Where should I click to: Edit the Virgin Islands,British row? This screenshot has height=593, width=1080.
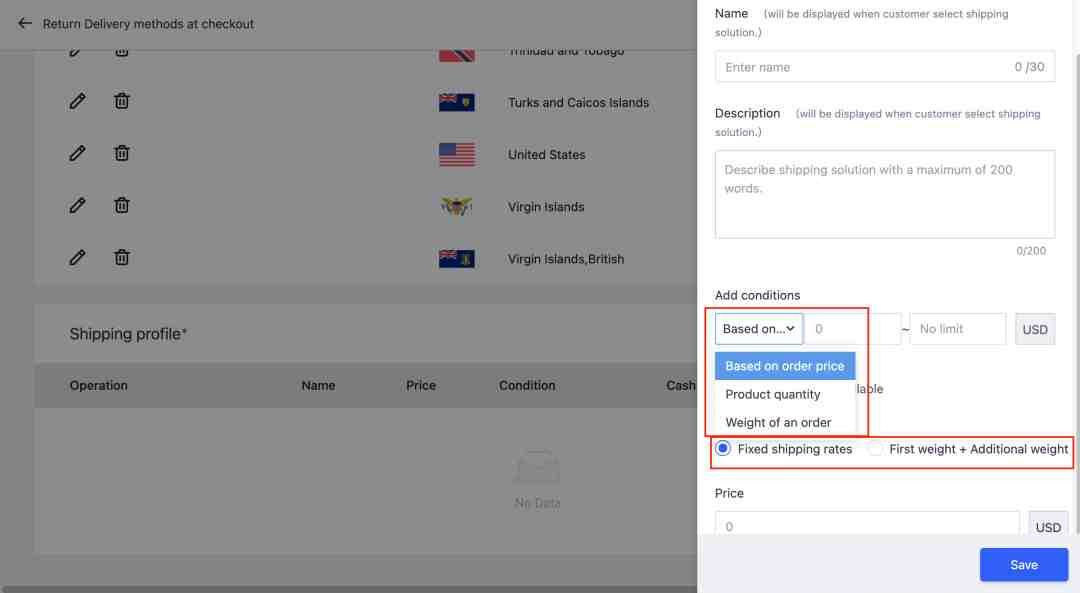pos(77,258)
